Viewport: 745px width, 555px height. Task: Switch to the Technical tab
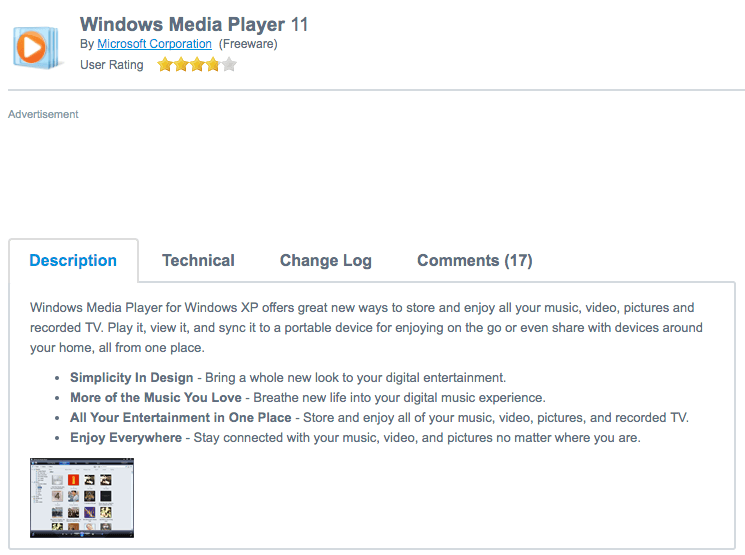[x=199, y=260]
